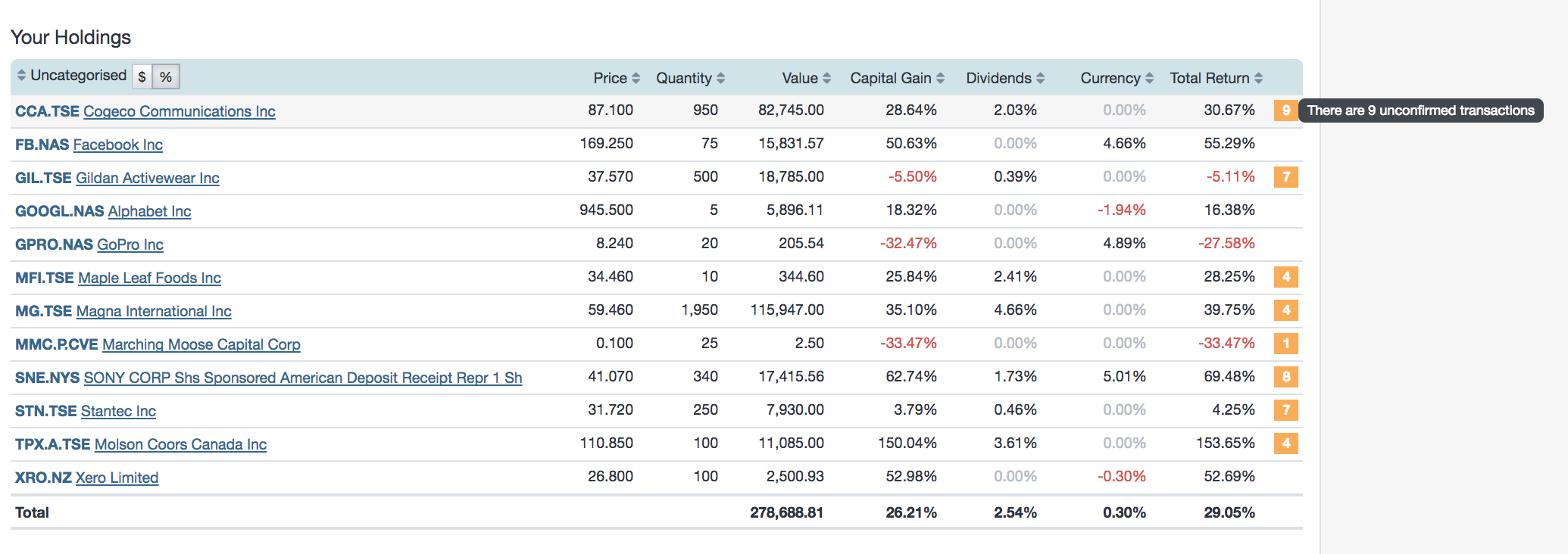Sort table by Dividends column

(x=1005, y=78)
